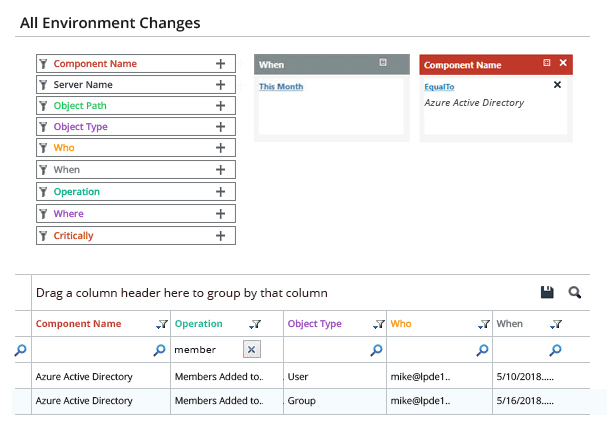Sort by Object Type column header
This screenshot has width=612, height=430.
[x=315, y=323]
